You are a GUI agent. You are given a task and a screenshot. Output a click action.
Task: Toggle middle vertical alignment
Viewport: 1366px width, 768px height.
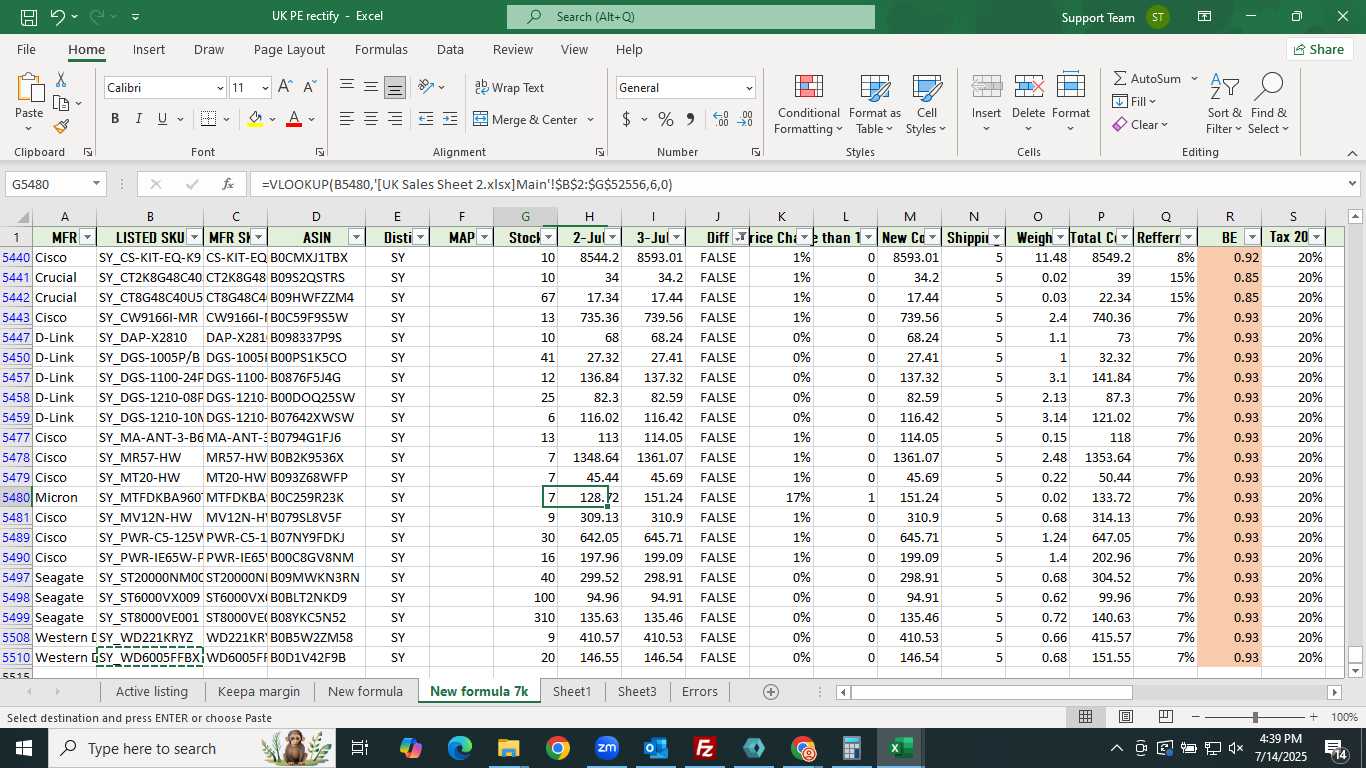[371, 87]
